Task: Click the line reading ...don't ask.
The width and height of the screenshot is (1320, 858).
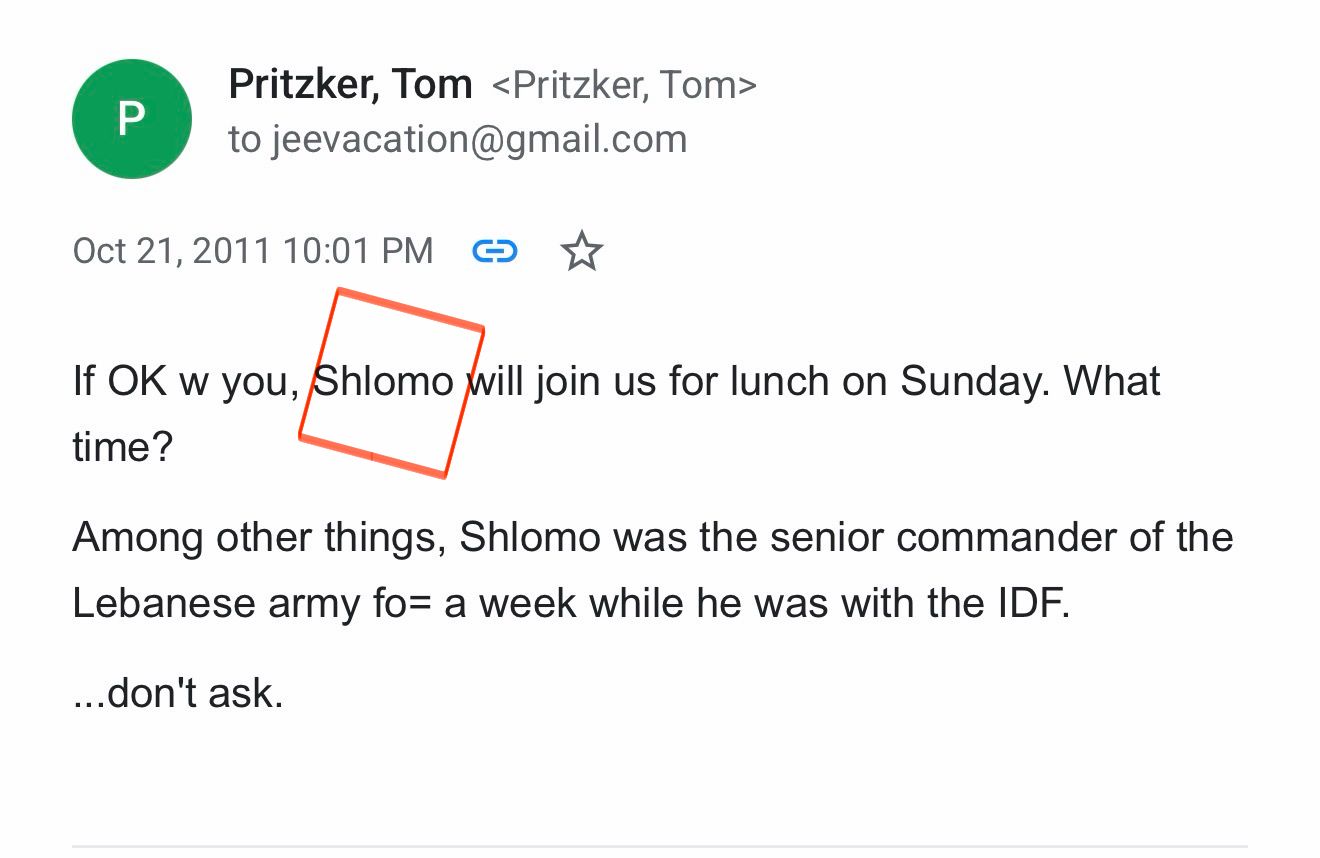Action: click(178, 693)
